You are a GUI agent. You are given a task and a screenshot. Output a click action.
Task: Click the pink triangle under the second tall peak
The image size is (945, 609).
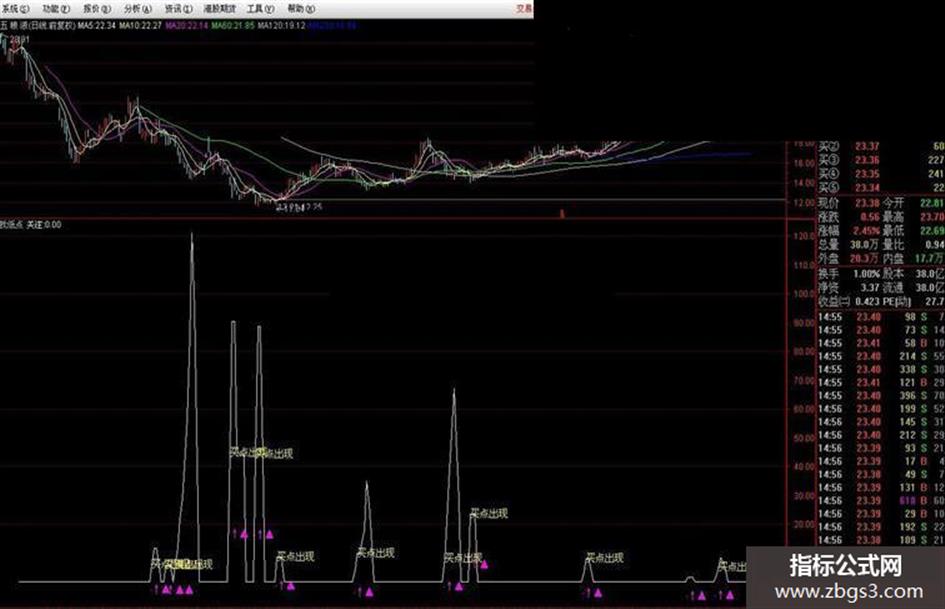[269, 534]
